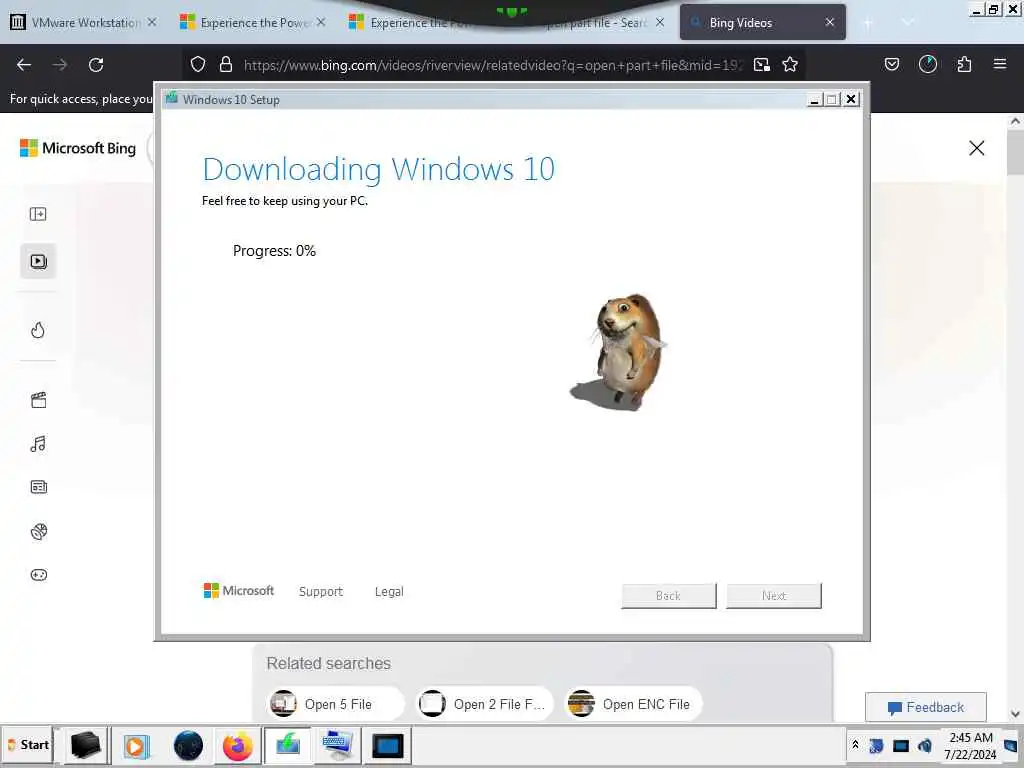Screen dimensions: 1024x768
Task: Click the Legal link in Setup
Action: tap(389, 592)
